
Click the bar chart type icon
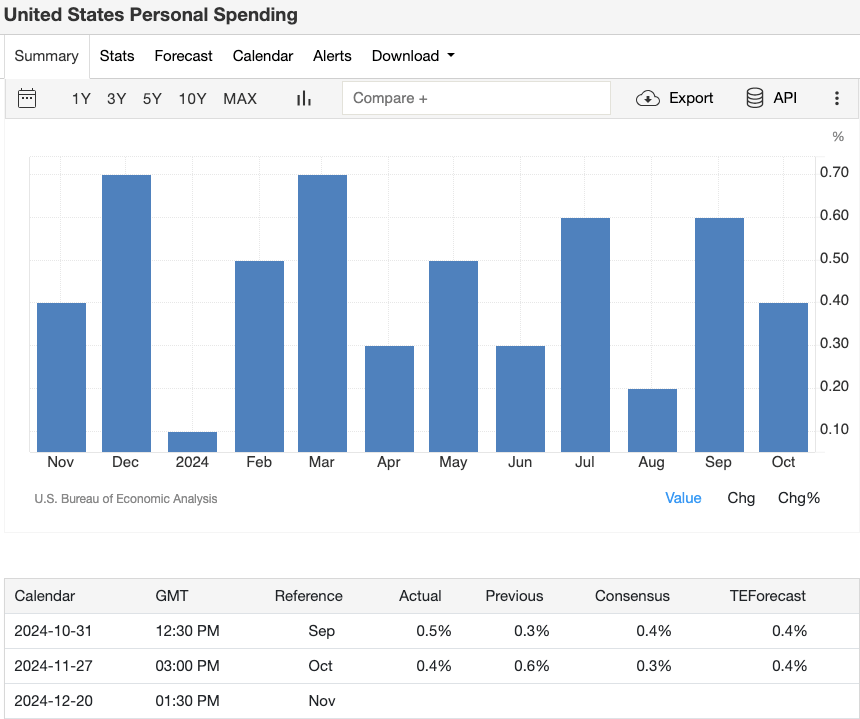click(x=303, y=98)
